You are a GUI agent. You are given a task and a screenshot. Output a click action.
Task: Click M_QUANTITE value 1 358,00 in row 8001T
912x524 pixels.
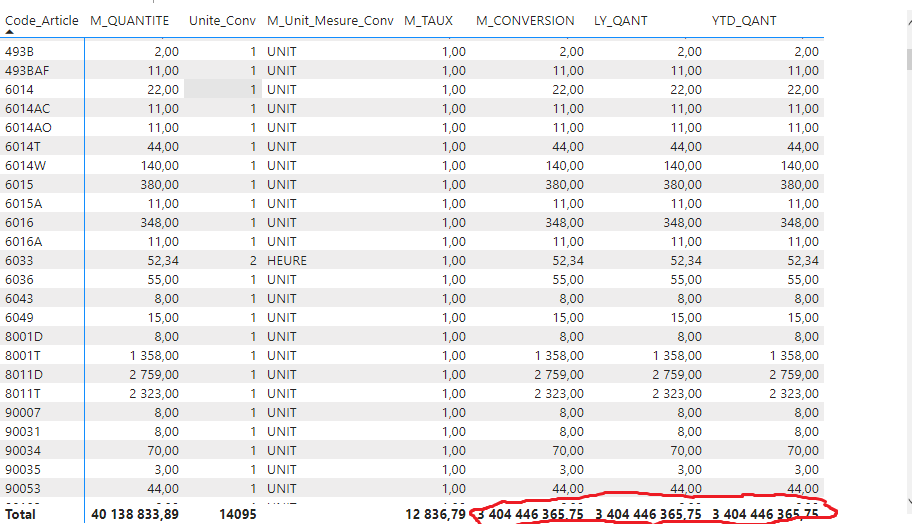155,355
